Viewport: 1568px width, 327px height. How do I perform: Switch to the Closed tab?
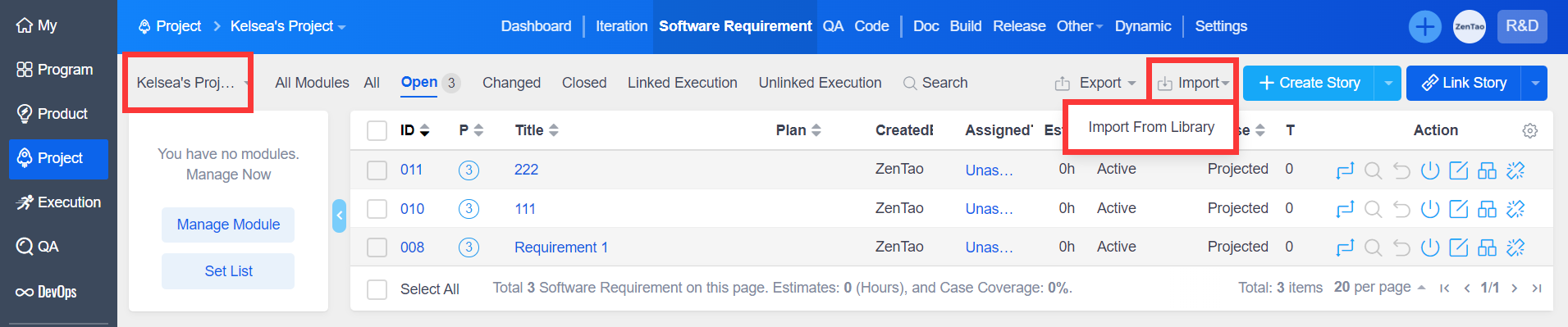pyautogui.click(x=584, y=83)
